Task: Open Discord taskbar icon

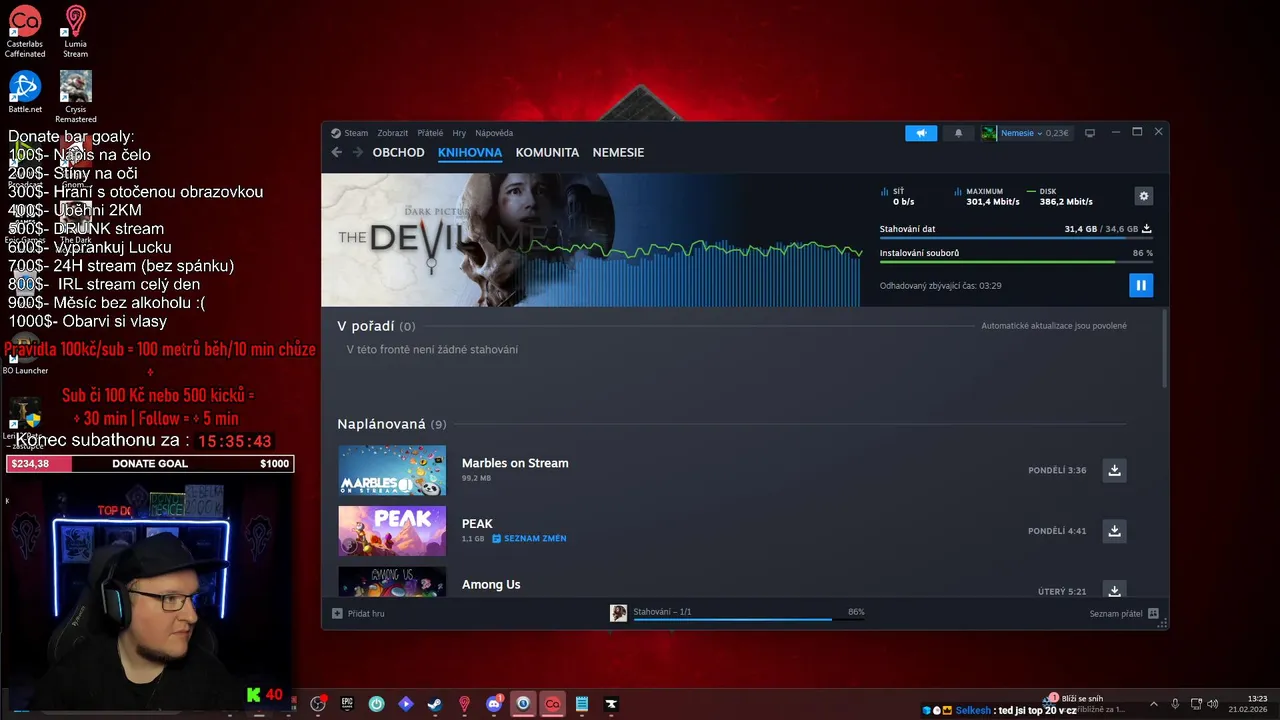Action: (493, 704)
